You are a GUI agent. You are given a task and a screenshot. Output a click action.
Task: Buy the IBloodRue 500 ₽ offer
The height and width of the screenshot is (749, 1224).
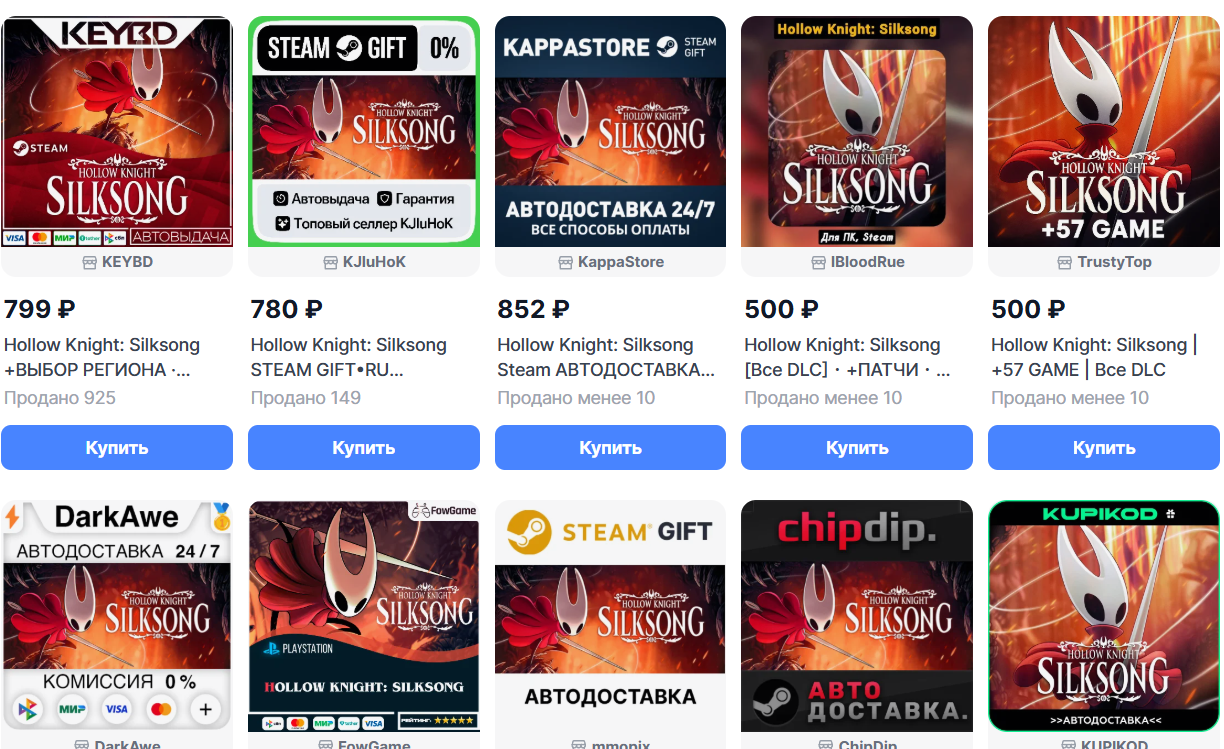[x=857, y=447]
